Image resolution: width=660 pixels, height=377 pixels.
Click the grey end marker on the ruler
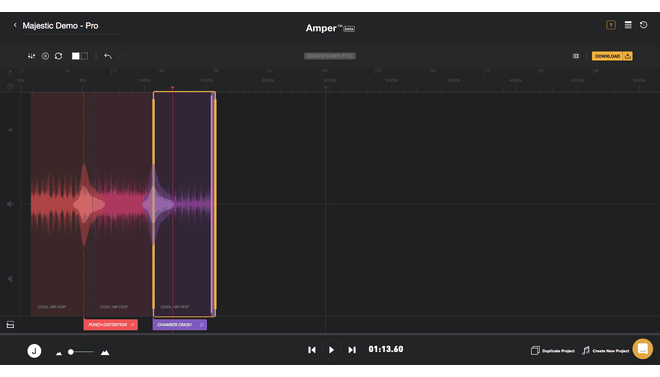pos(325,88)
